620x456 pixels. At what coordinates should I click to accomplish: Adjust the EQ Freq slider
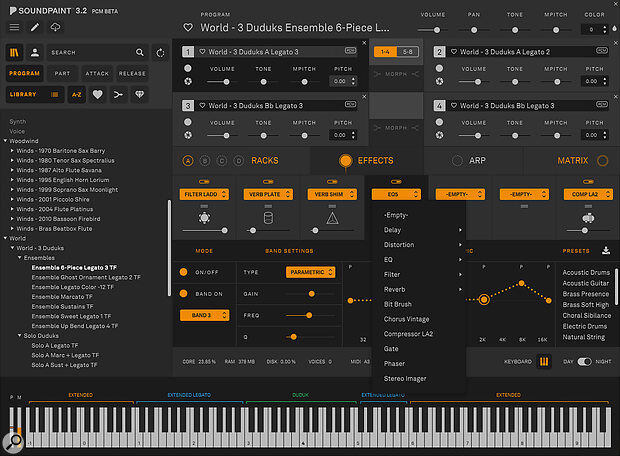310,315
